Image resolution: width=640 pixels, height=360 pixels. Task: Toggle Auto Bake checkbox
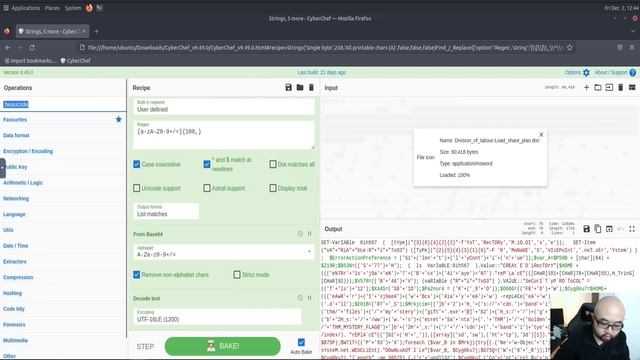pyautogui.click(x=301, y=342)
